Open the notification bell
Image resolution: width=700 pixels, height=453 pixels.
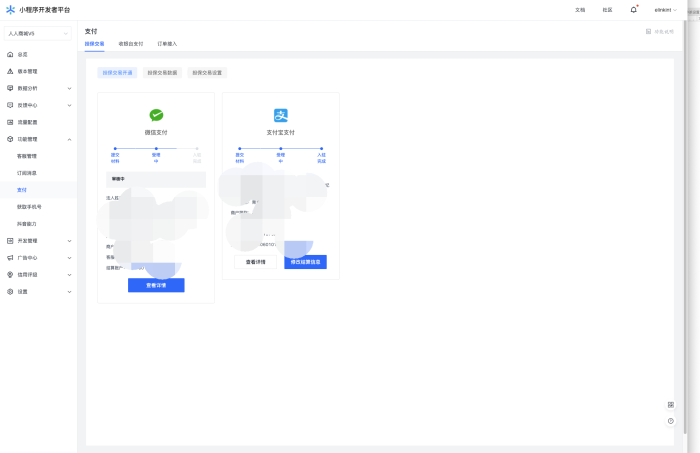pos(633,9)
